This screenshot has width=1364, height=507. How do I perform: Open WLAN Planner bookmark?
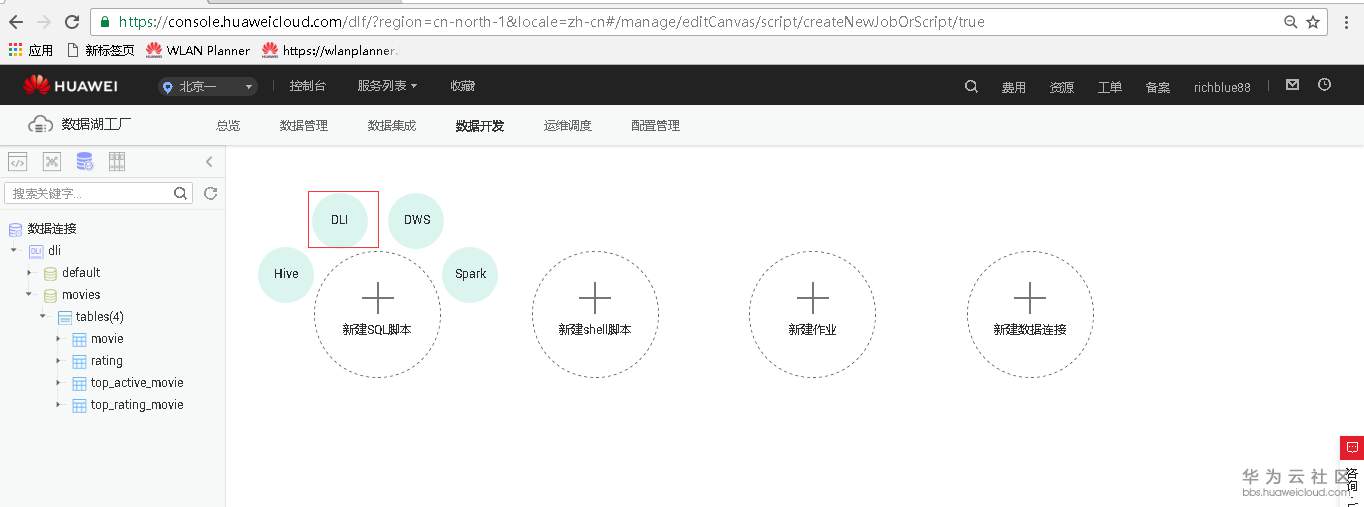pyautogui.click(x=198, y=50)
